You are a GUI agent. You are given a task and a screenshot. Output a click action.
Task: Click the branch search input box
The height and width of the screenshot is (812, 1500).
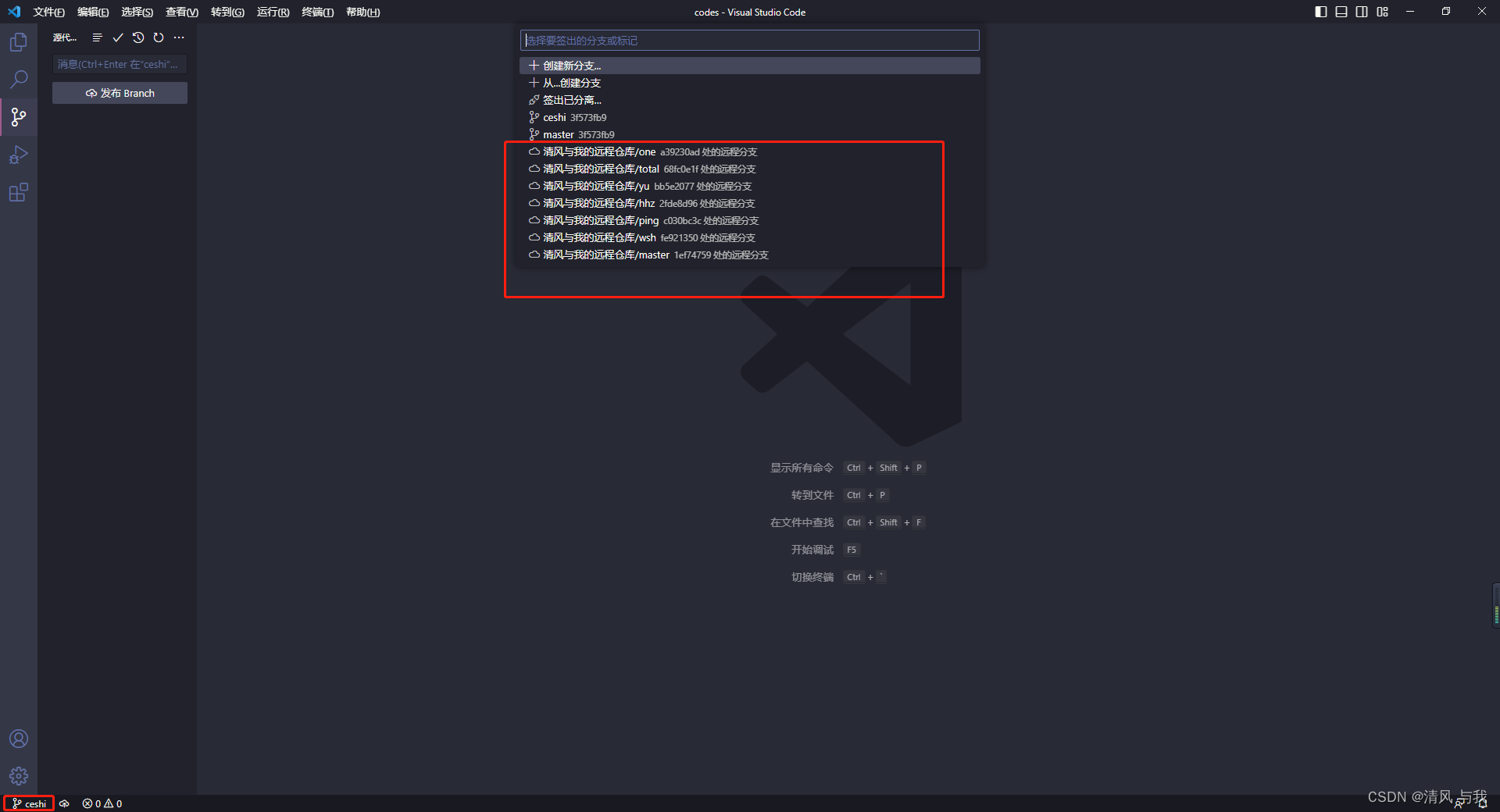tap(749, 41)
